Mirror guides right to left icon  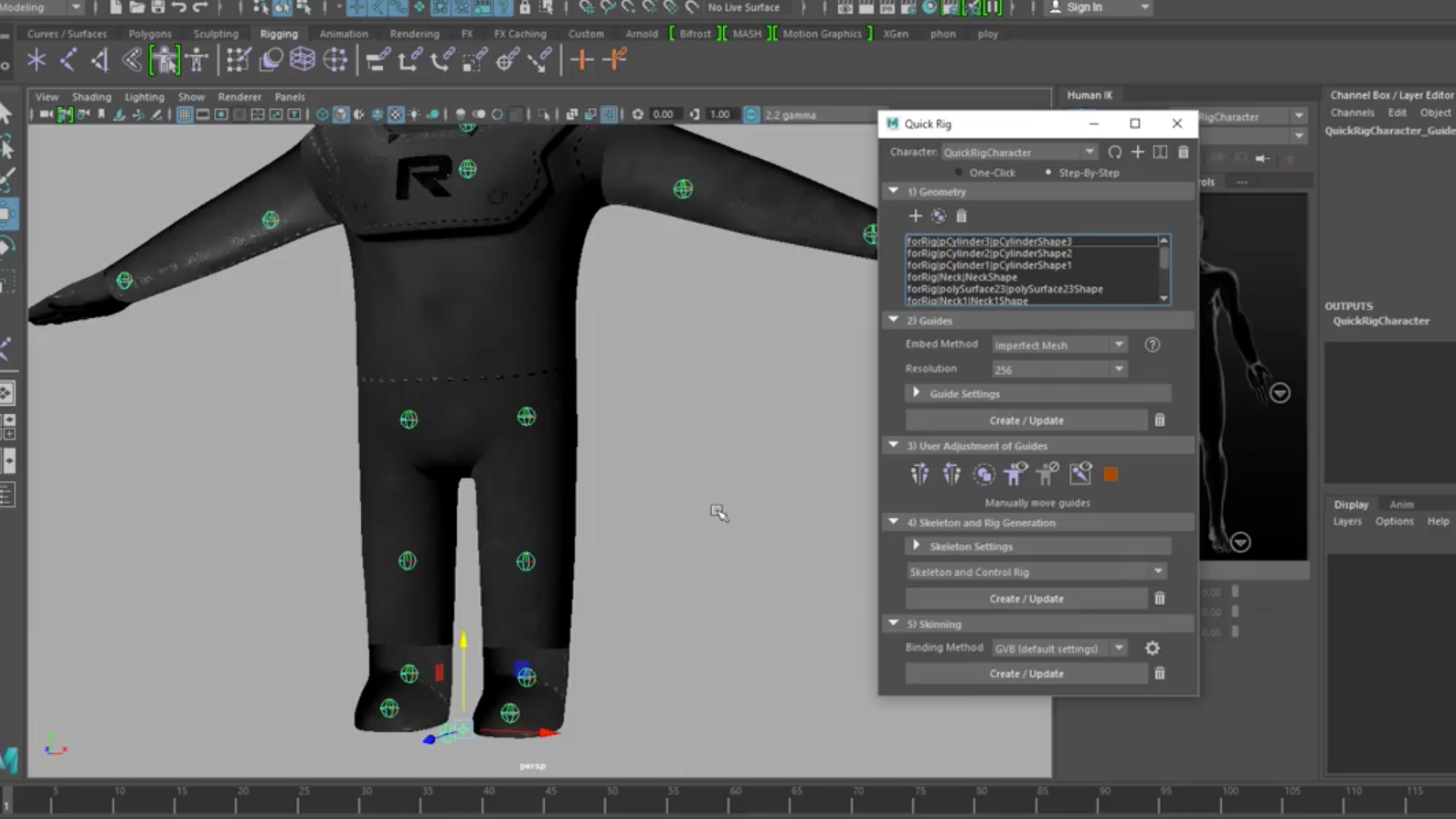coord(951,473)
